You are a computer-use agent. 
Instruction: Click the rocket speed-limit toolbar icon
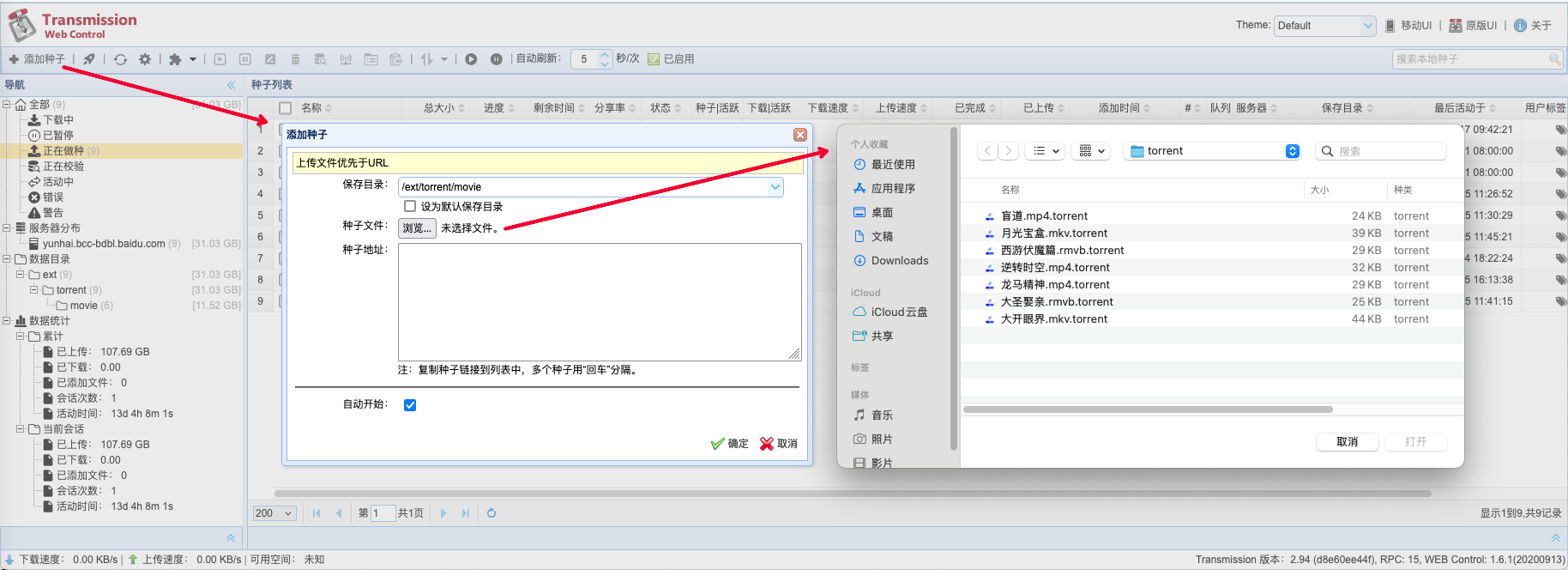pyautogui.click(x=89, y=59)
